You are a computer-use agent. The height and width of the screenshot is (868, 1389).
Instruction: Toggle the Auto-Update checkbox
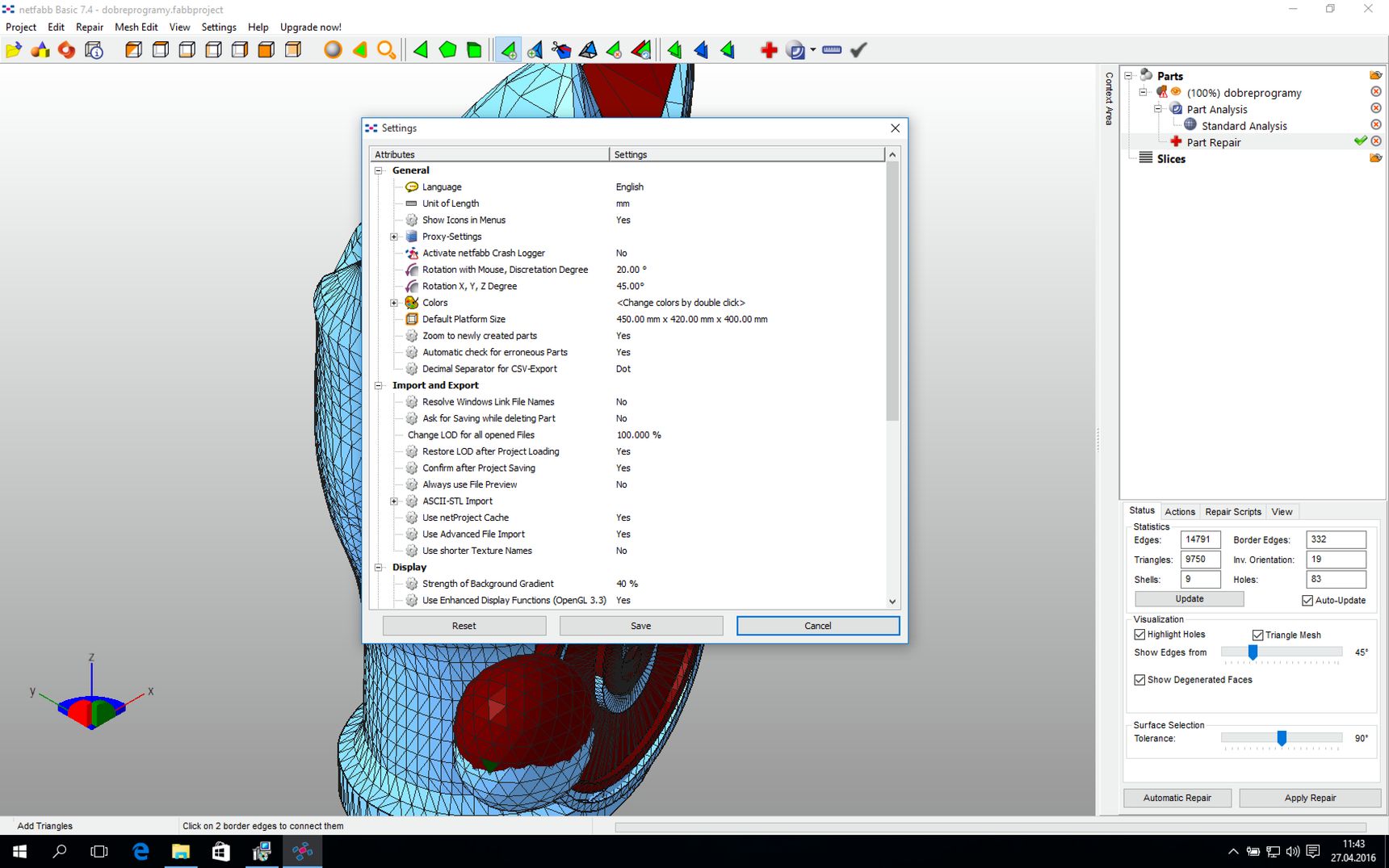tap(1307, 600)
